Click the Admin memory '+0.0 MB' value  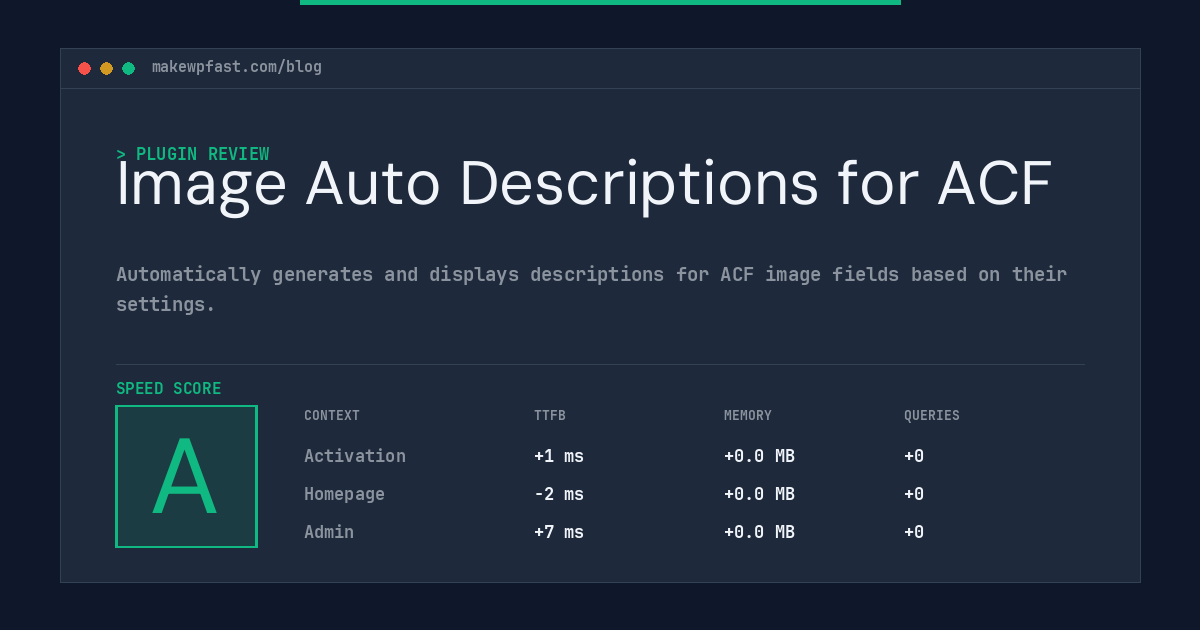click(x=759, y=532)
